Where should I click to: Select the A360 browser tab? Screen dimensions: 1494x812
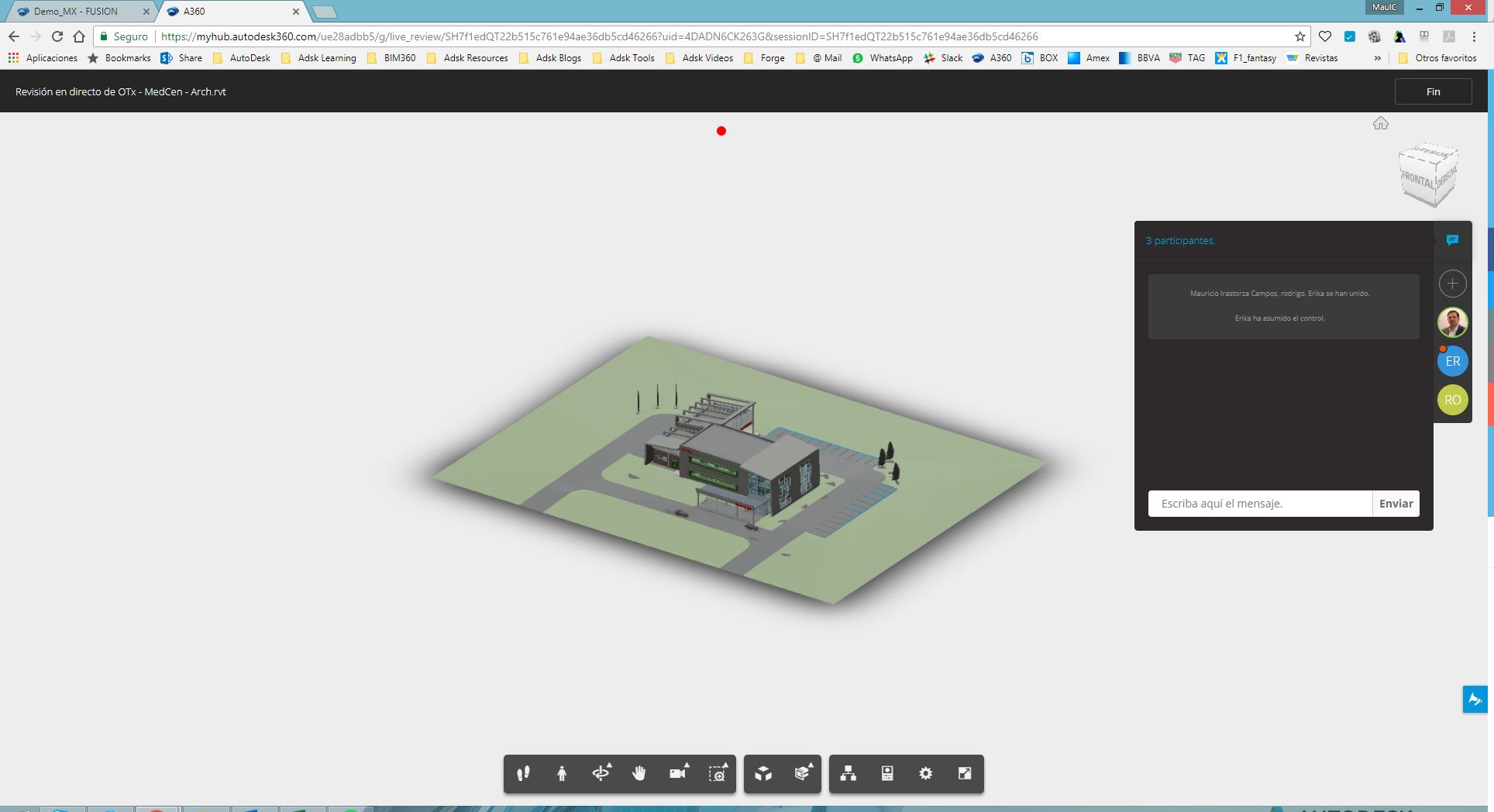[x=232, y=12]
